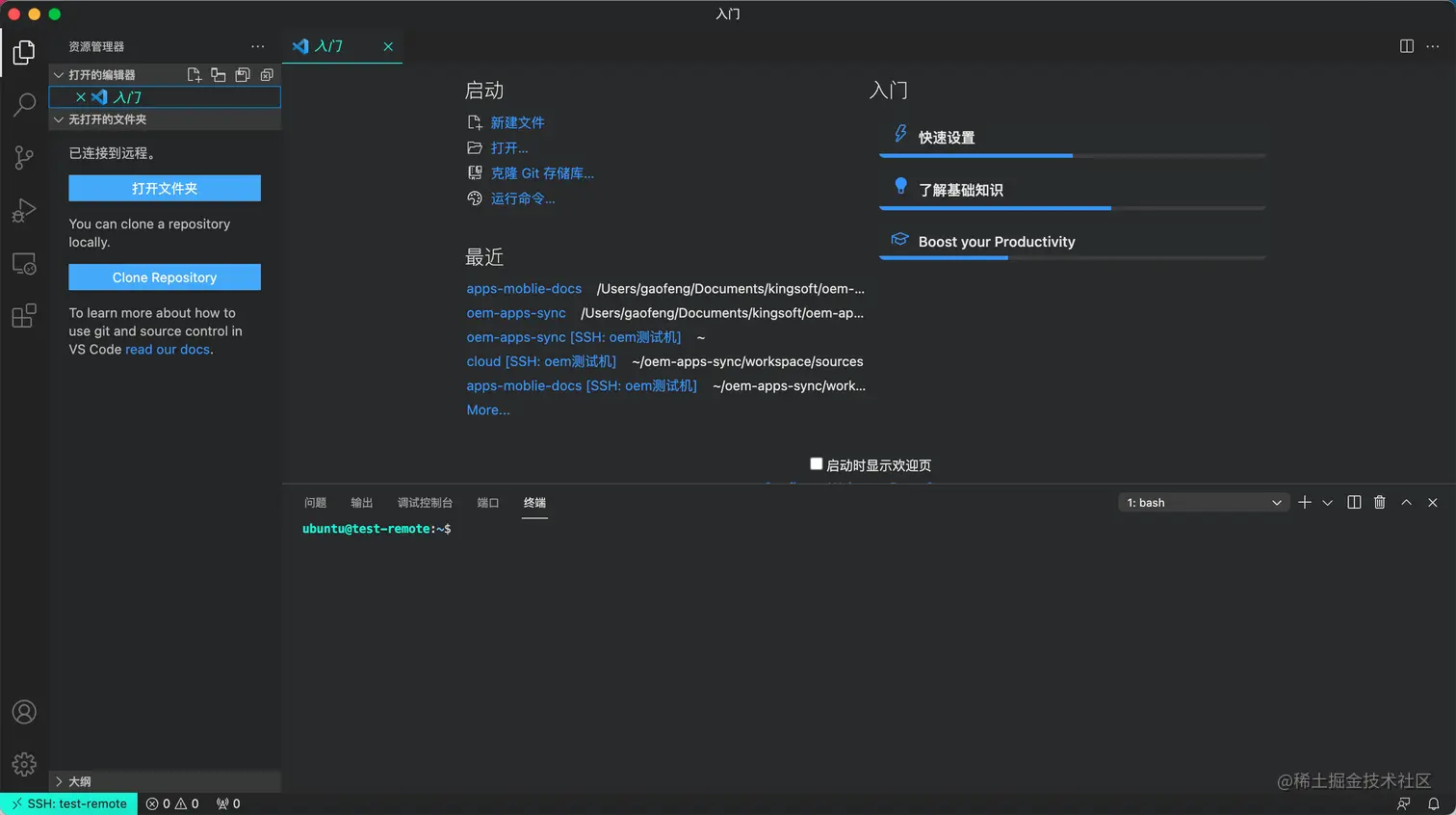Open recent apps-moblie-docs local folder
Viewport: 1456px width, 815px height.
click(524, 289)
